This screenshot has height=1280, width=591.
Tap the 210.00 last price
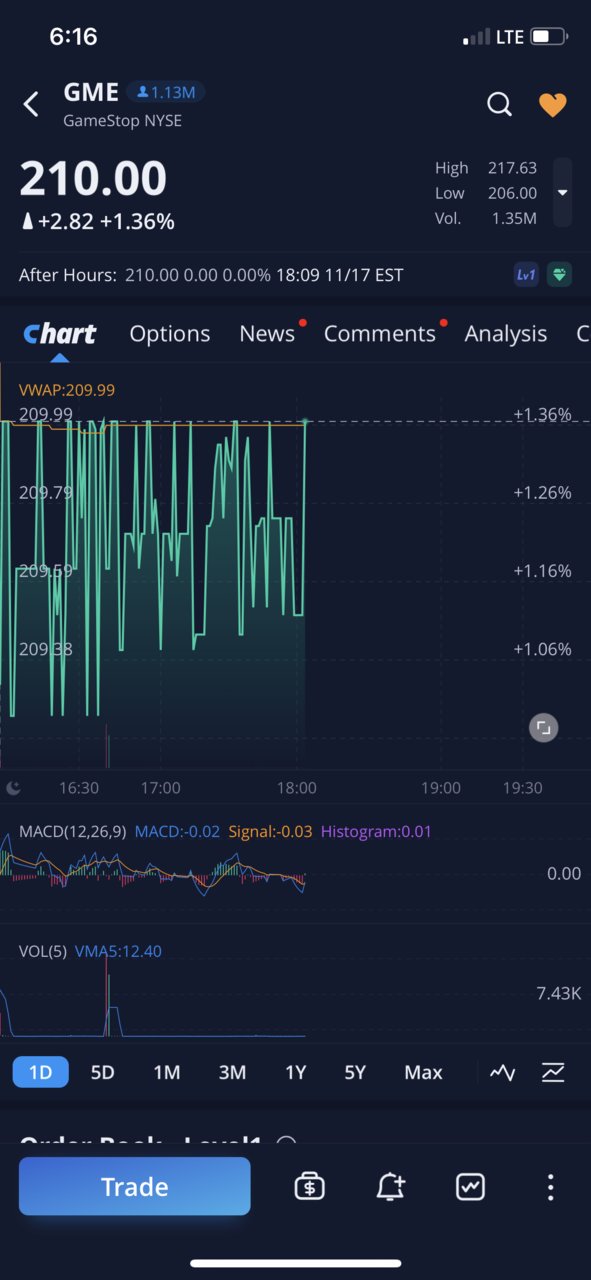93,179
